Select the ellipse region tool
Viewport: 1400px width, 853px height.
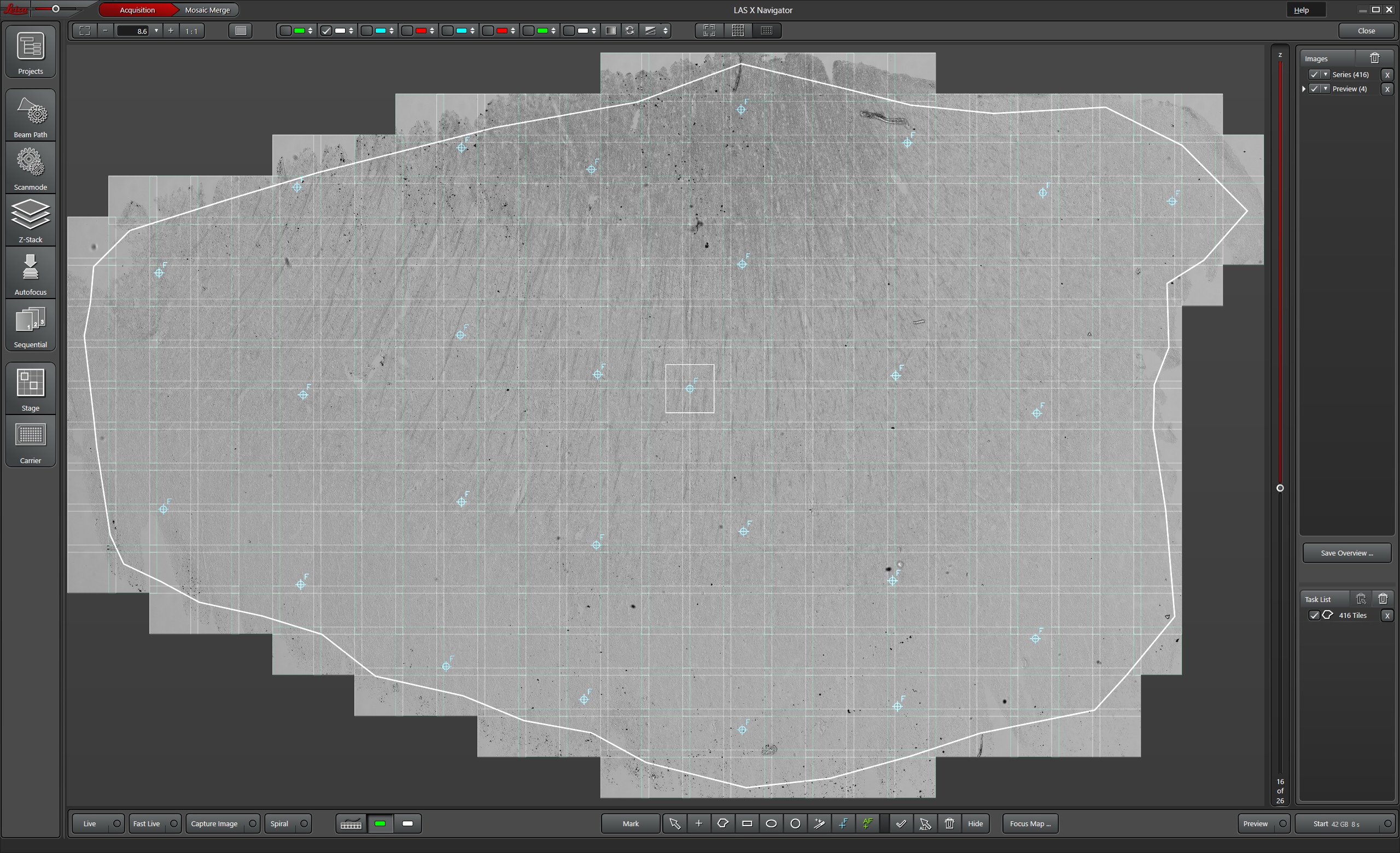771,823
